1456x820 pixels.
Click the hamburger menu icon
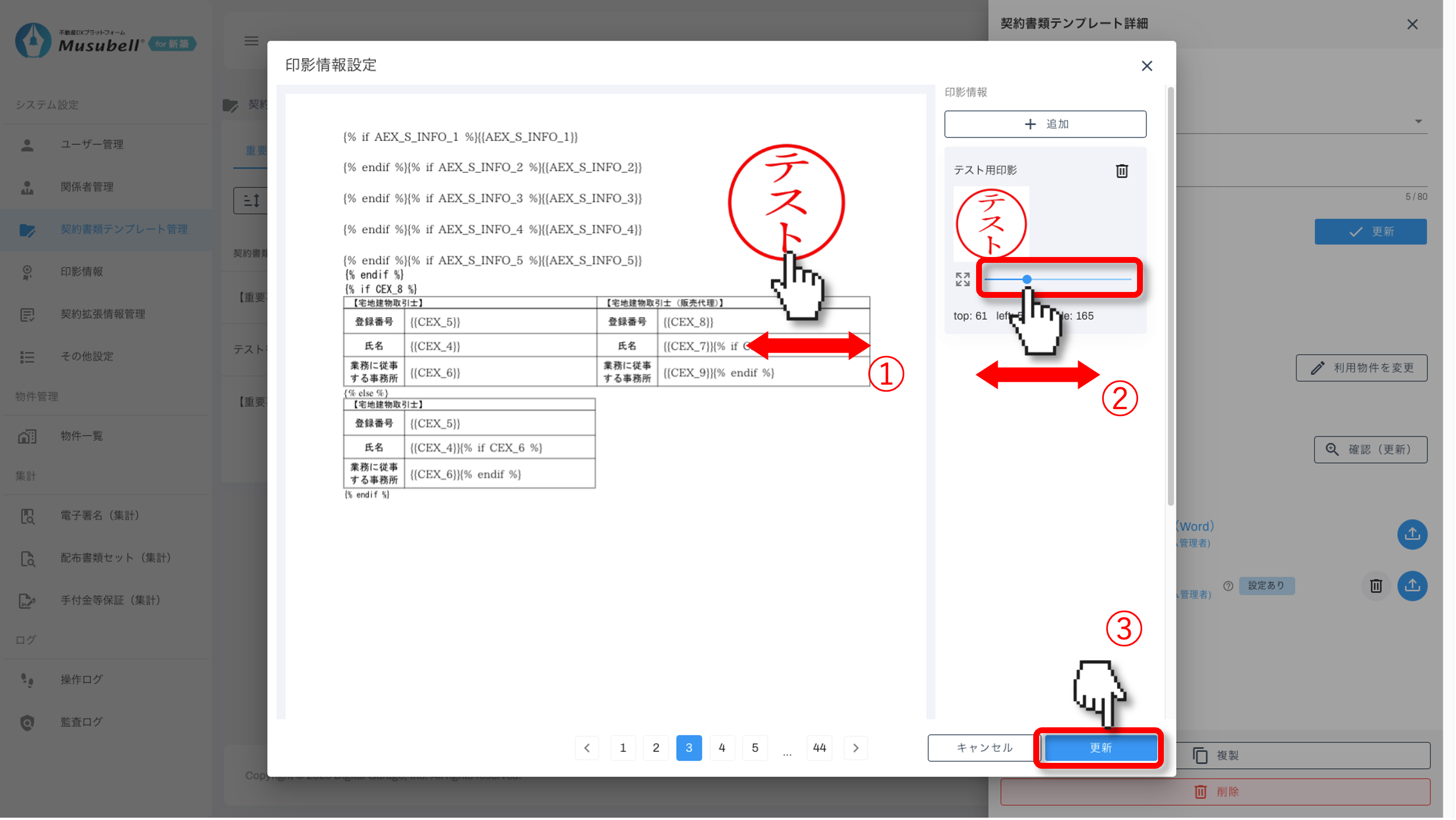pos(251,41)
